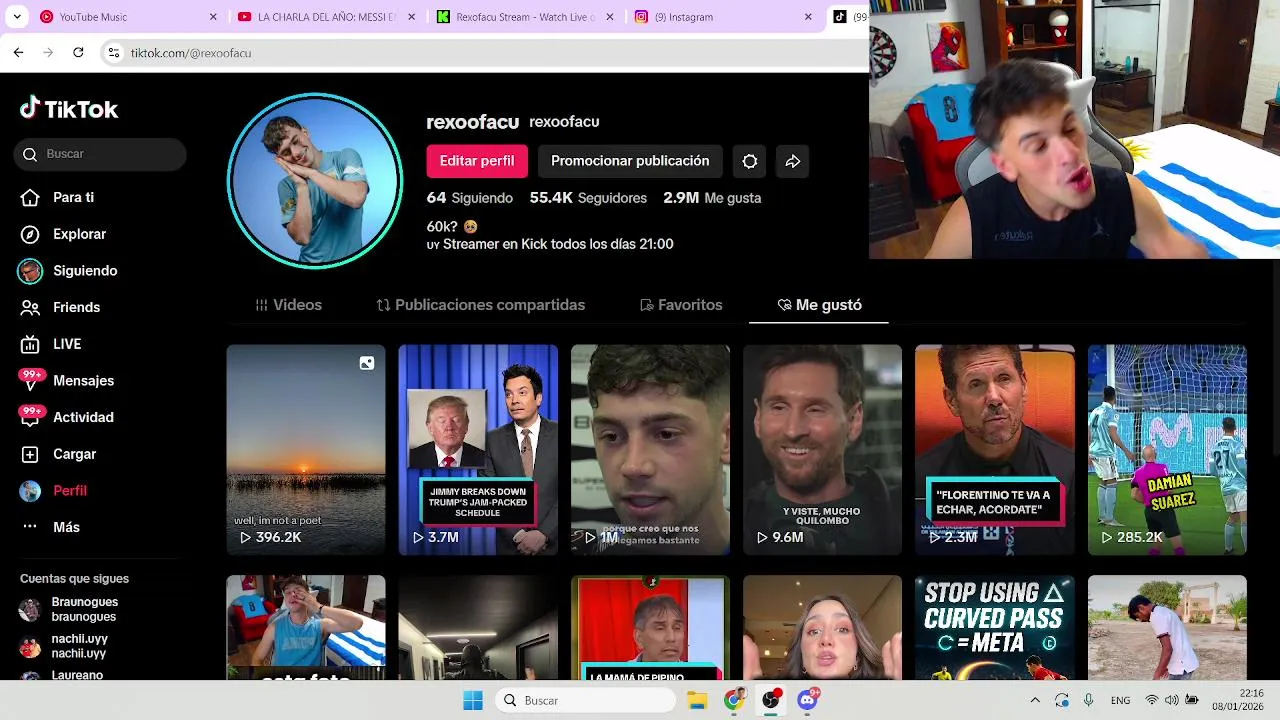Open Actividad notifications
Viewport: 1280px width, 720px height.
67,417
